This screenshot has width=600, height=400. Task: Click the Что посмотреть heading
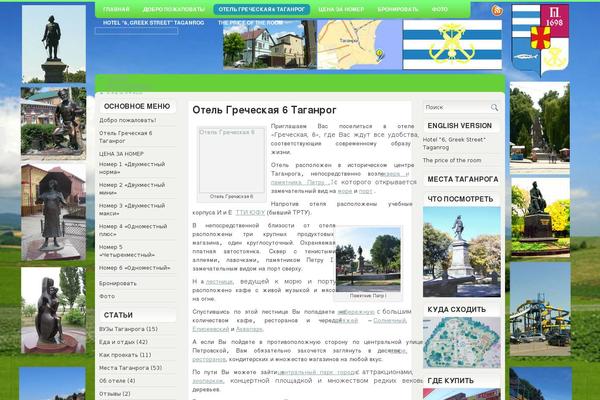click(x=460, y=199)
